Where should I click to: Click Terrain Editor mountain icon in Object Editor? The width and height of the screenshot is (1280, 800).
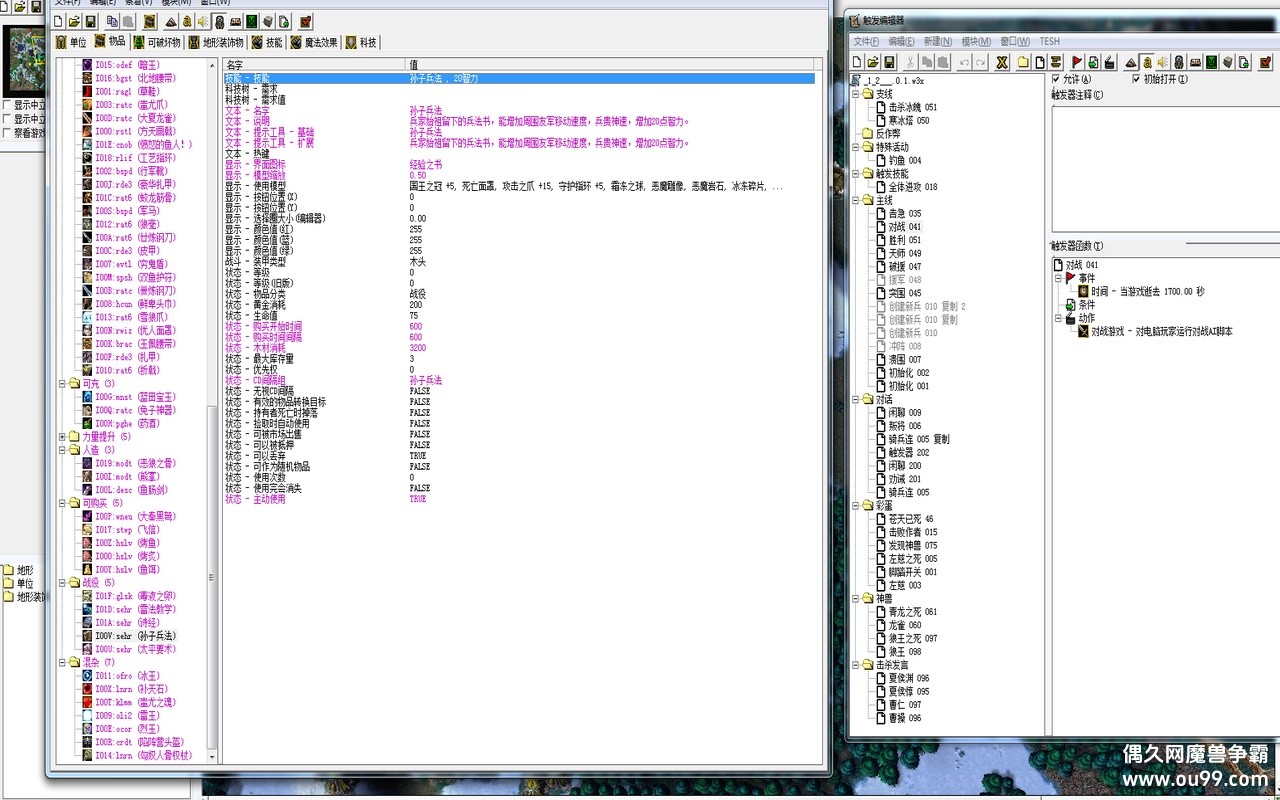click(171, 21)
